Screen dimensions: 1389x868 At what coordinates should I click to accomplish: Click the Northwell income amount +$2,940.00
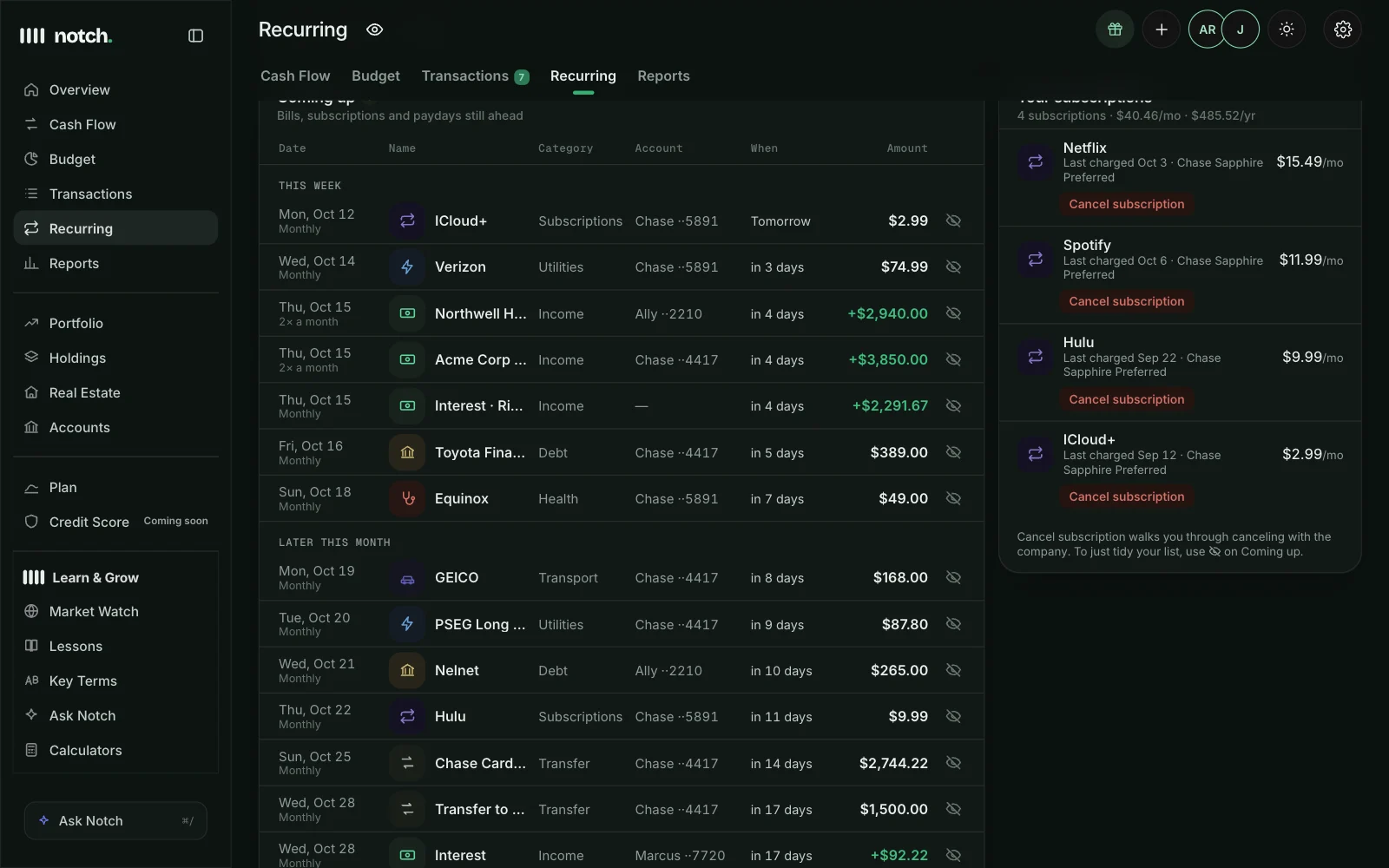tap(887, 313)
